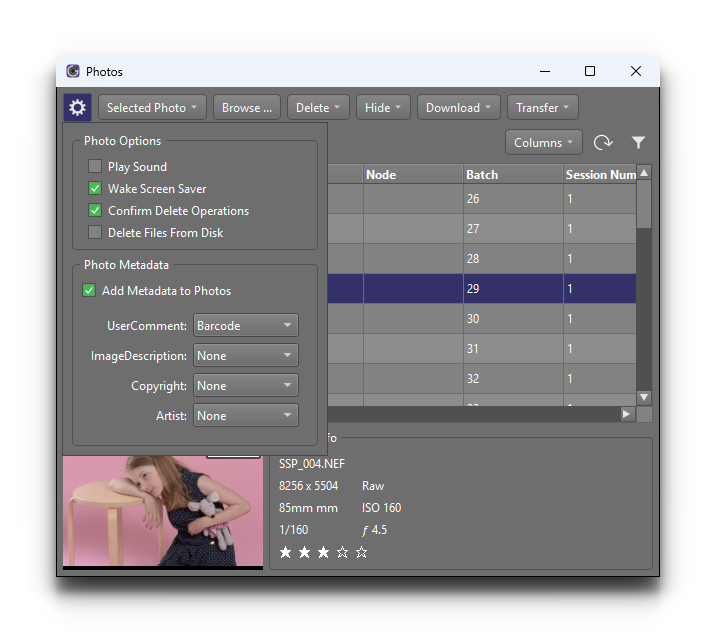The height and width of the screenshot is (633, 716).
Task: Open the Hide dropdown menu
Action: (x=383, y=108)
